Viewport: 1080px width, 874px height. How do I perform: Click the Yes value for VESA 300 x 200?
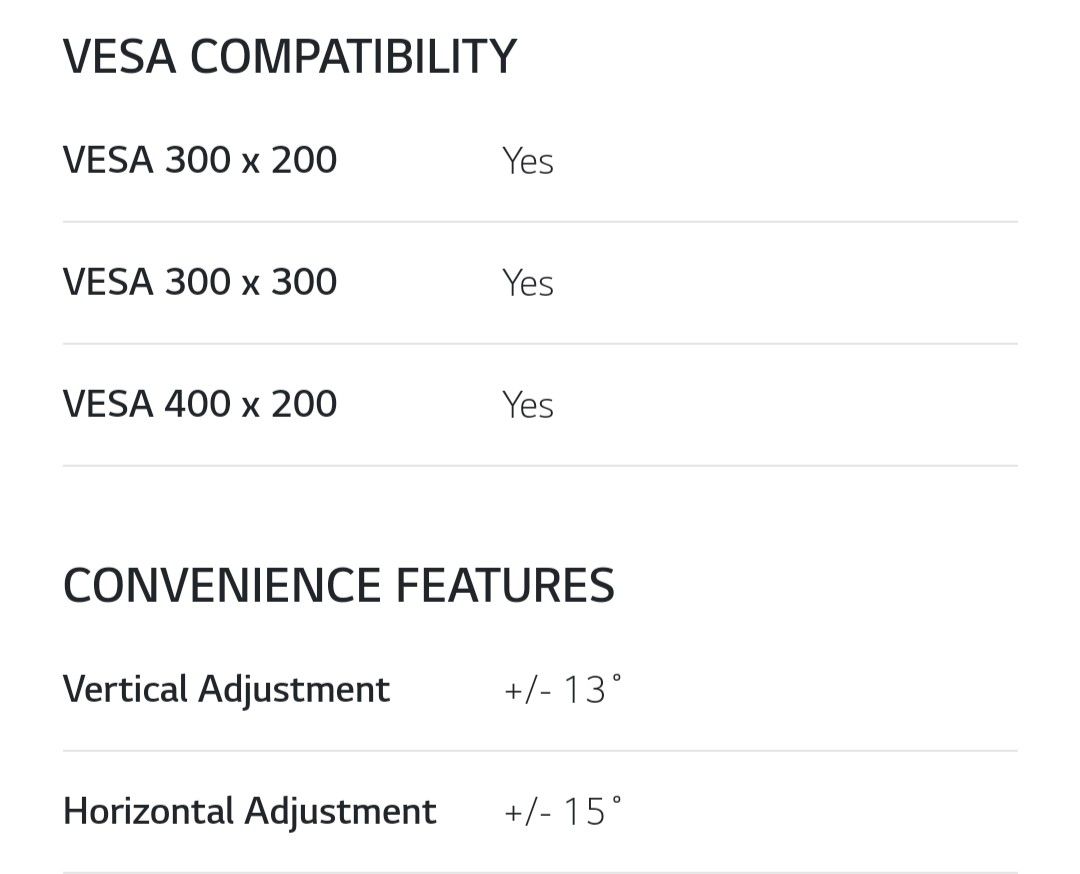tap(528, 161)
